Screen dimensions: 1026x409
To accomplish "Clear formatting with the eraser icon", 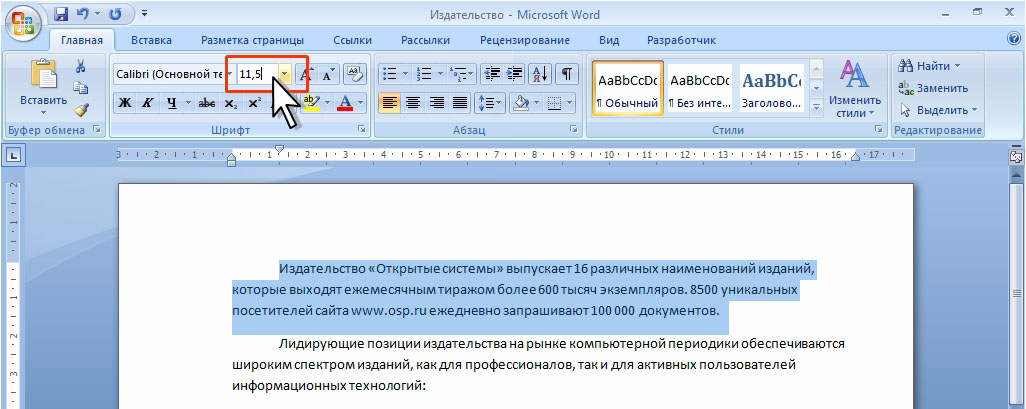I will [x=354, y=74].
